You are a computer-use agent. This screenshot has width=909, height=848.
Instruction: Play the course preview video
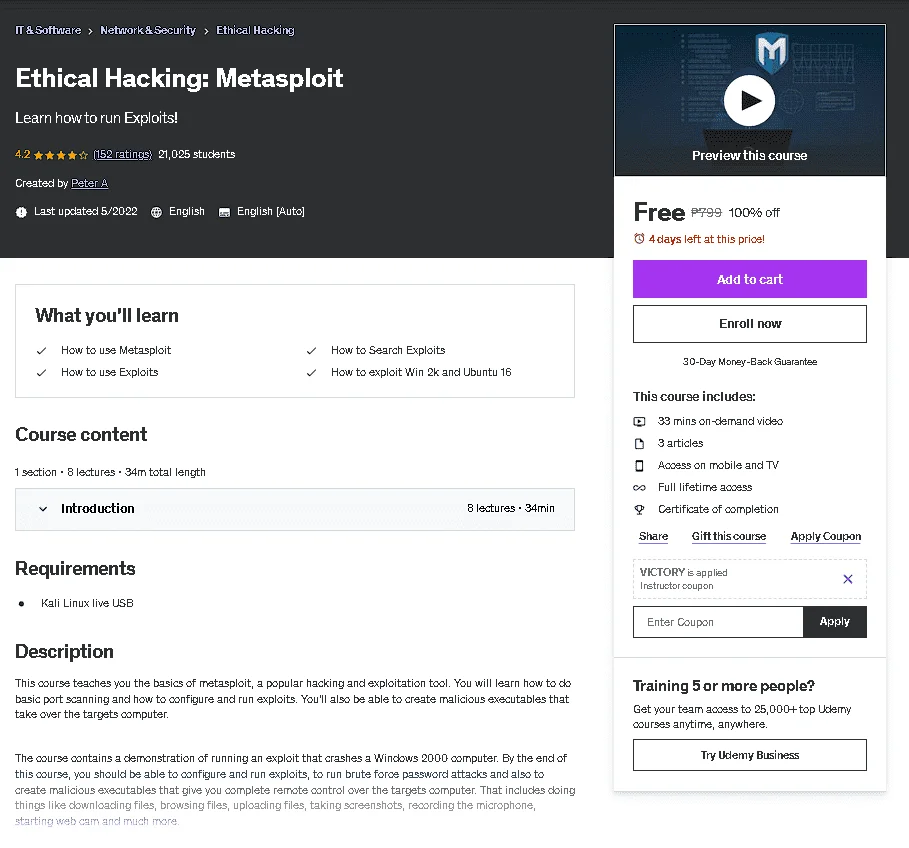[749, 101]
